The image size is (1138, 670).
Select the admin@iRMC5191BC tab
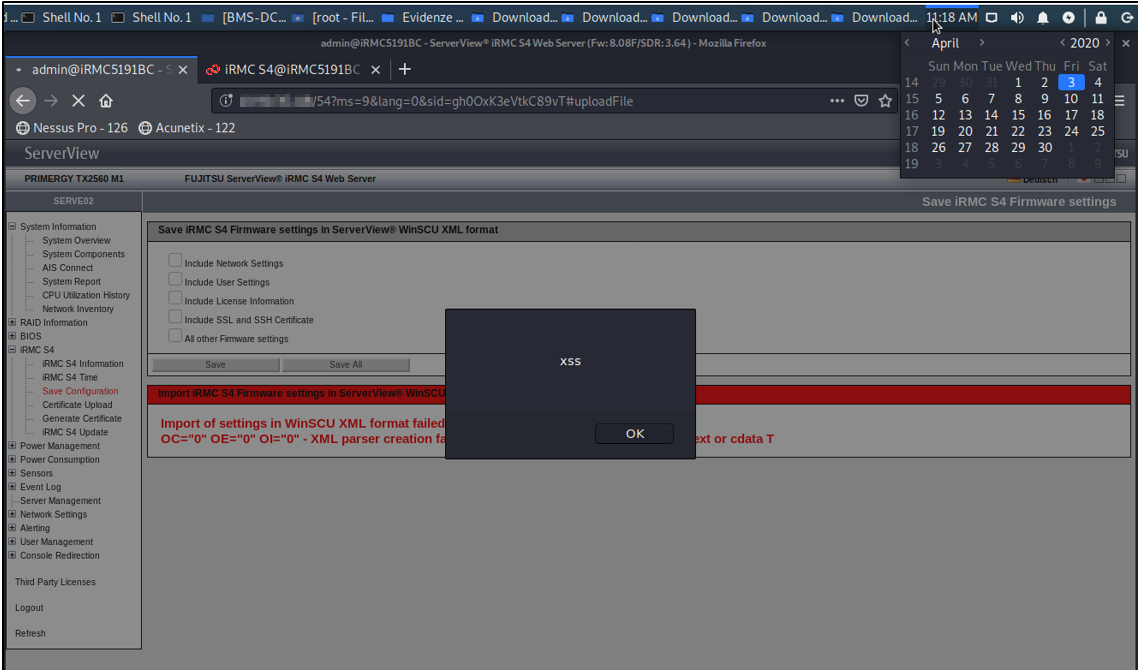tap(102, 70)
